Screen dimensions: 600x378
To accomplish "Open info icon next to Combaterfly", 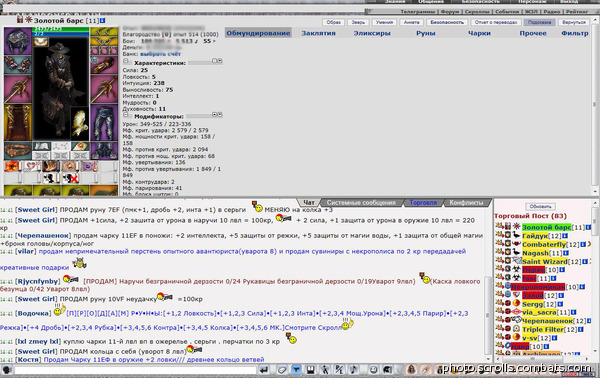I will point(583,244).
